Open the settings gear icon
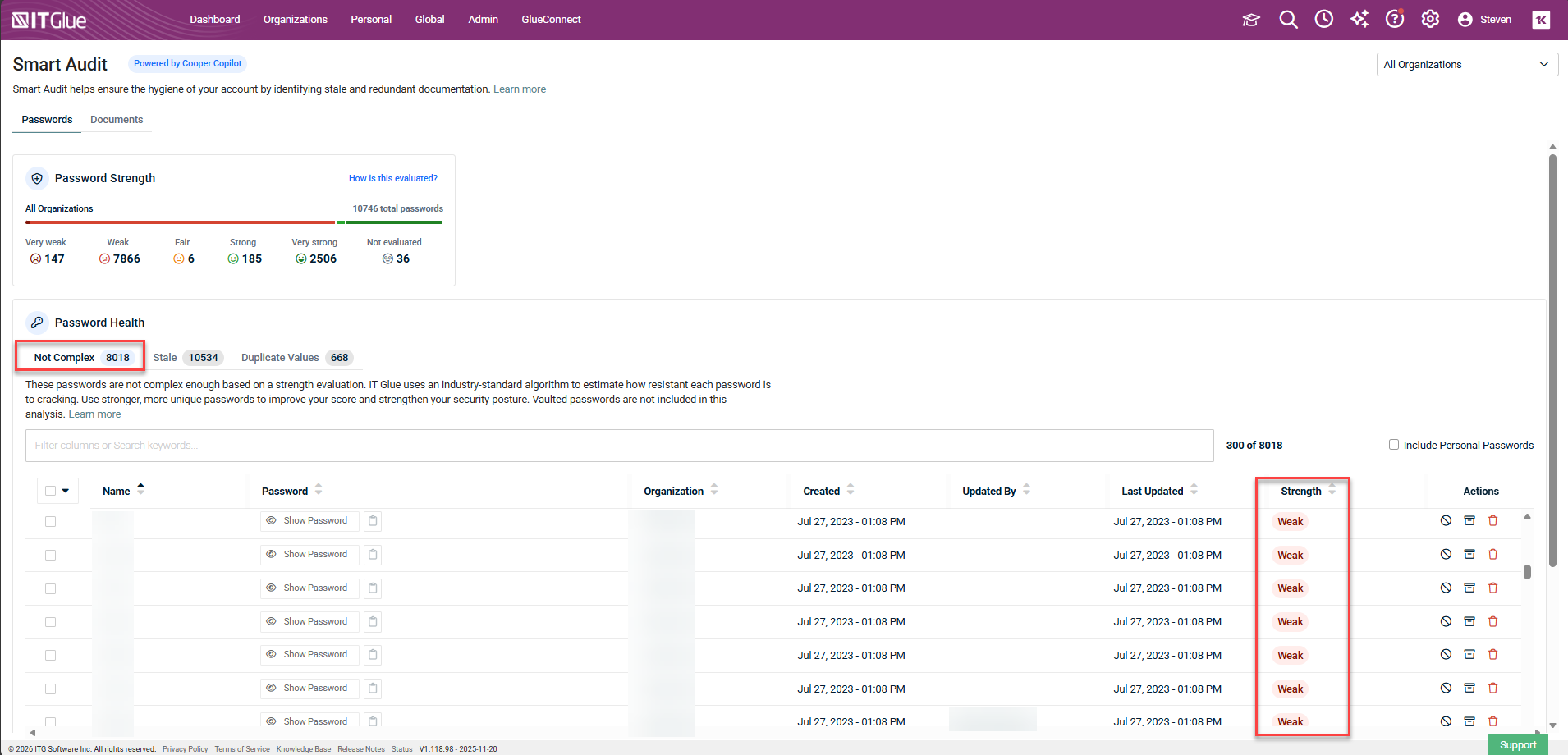The image size is (1568, 755). click(1430, 20)
